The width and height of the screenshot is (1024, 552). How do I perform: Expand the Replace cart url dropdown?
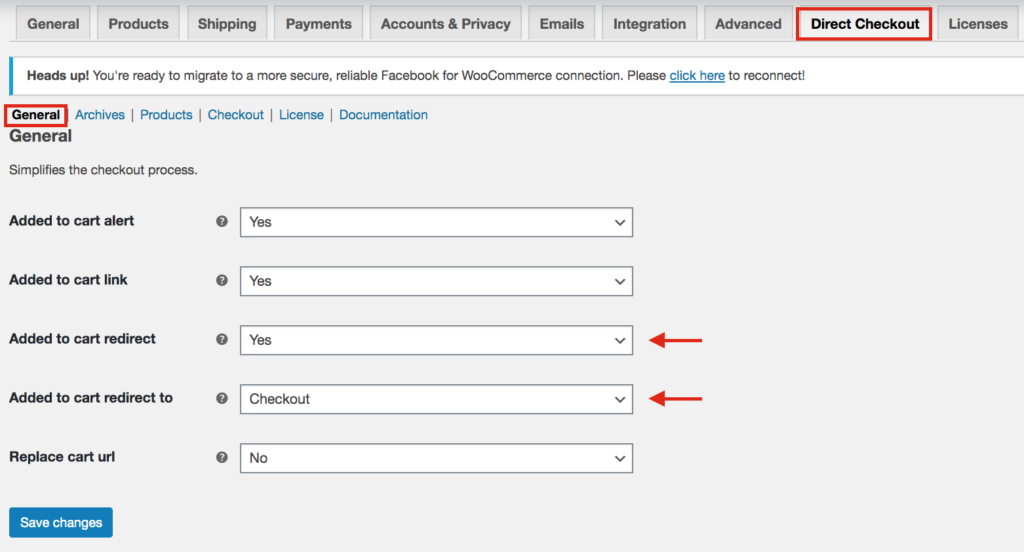[436, 458]
